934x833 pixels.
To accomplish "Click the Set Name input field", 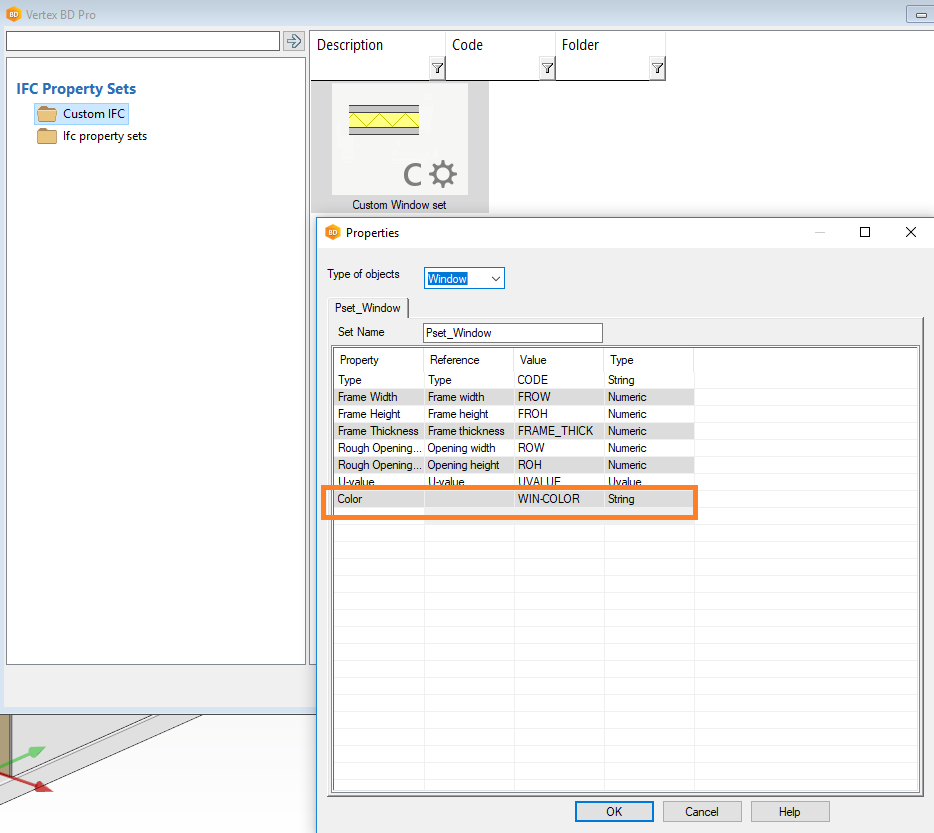I will (x=512, y=333).
